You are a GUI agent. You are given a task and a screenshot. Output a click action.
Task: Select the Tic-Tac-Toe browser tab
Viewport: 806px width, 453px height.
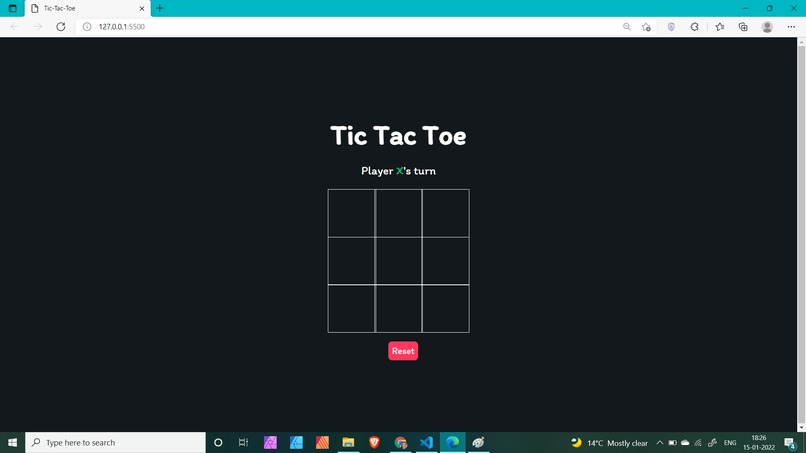87,8
